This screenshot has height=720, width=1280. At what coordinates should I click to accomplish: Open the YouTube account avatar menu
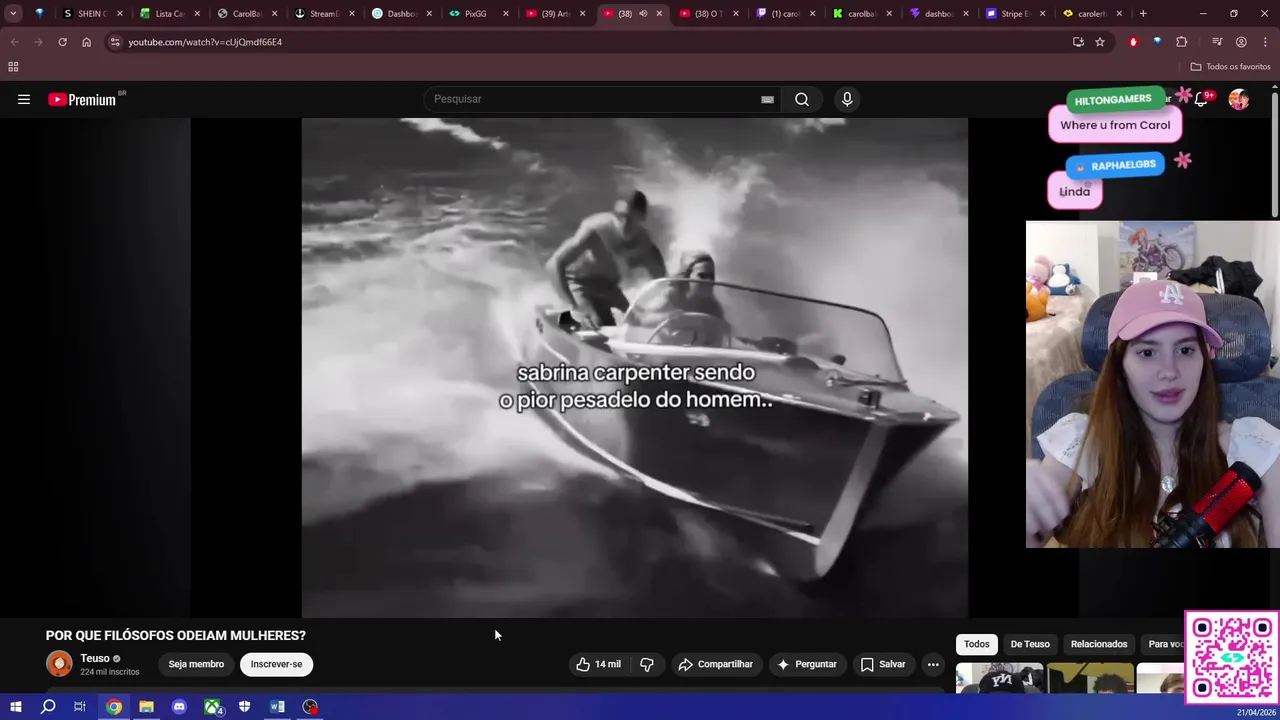point(1239,99)
